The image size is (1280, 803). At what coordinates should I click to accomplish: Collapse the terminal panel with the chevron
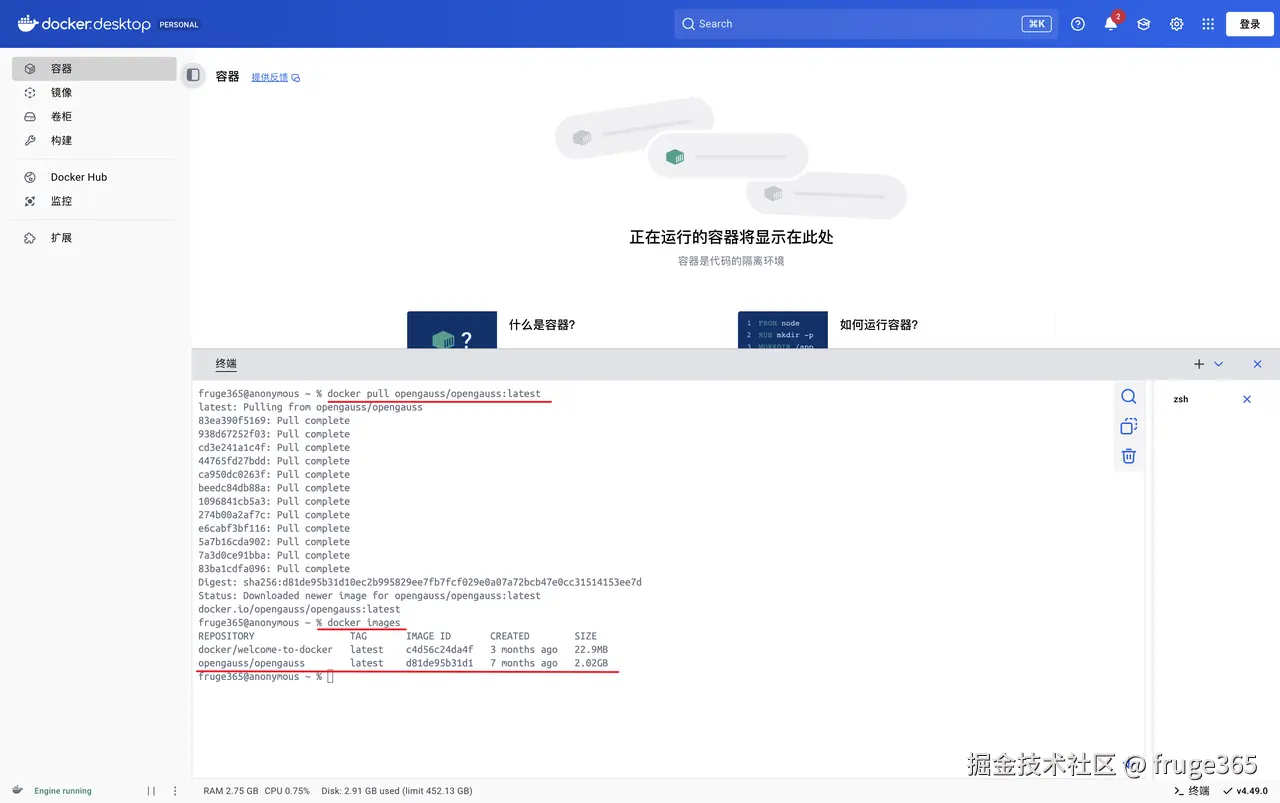(x=1218, y=364)
